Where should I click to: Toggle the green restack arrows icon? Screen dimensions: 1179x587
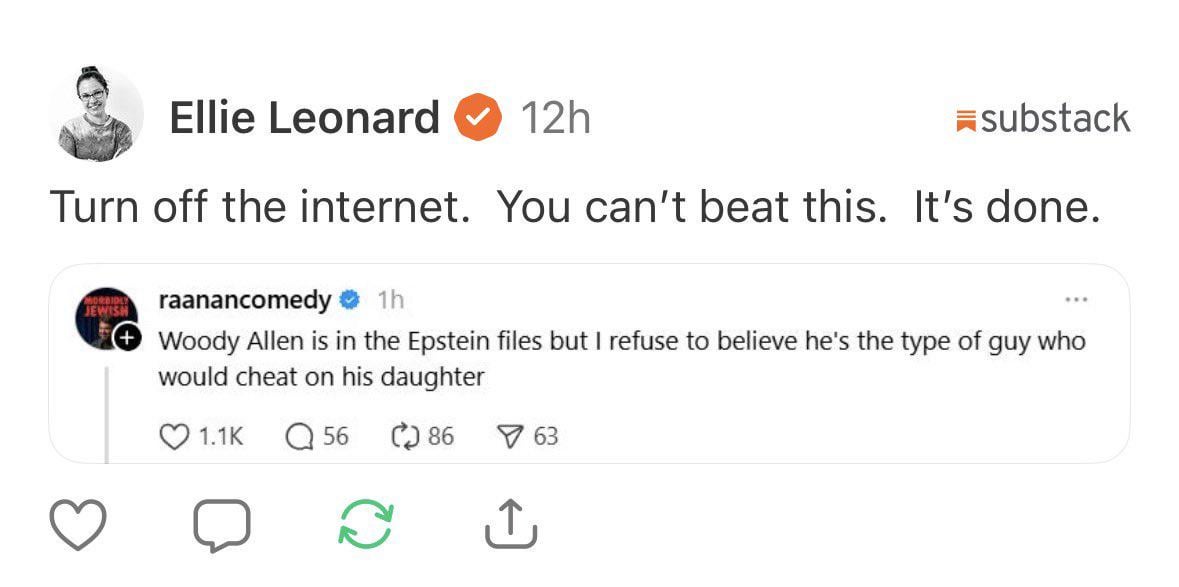[x=365, y=524]
